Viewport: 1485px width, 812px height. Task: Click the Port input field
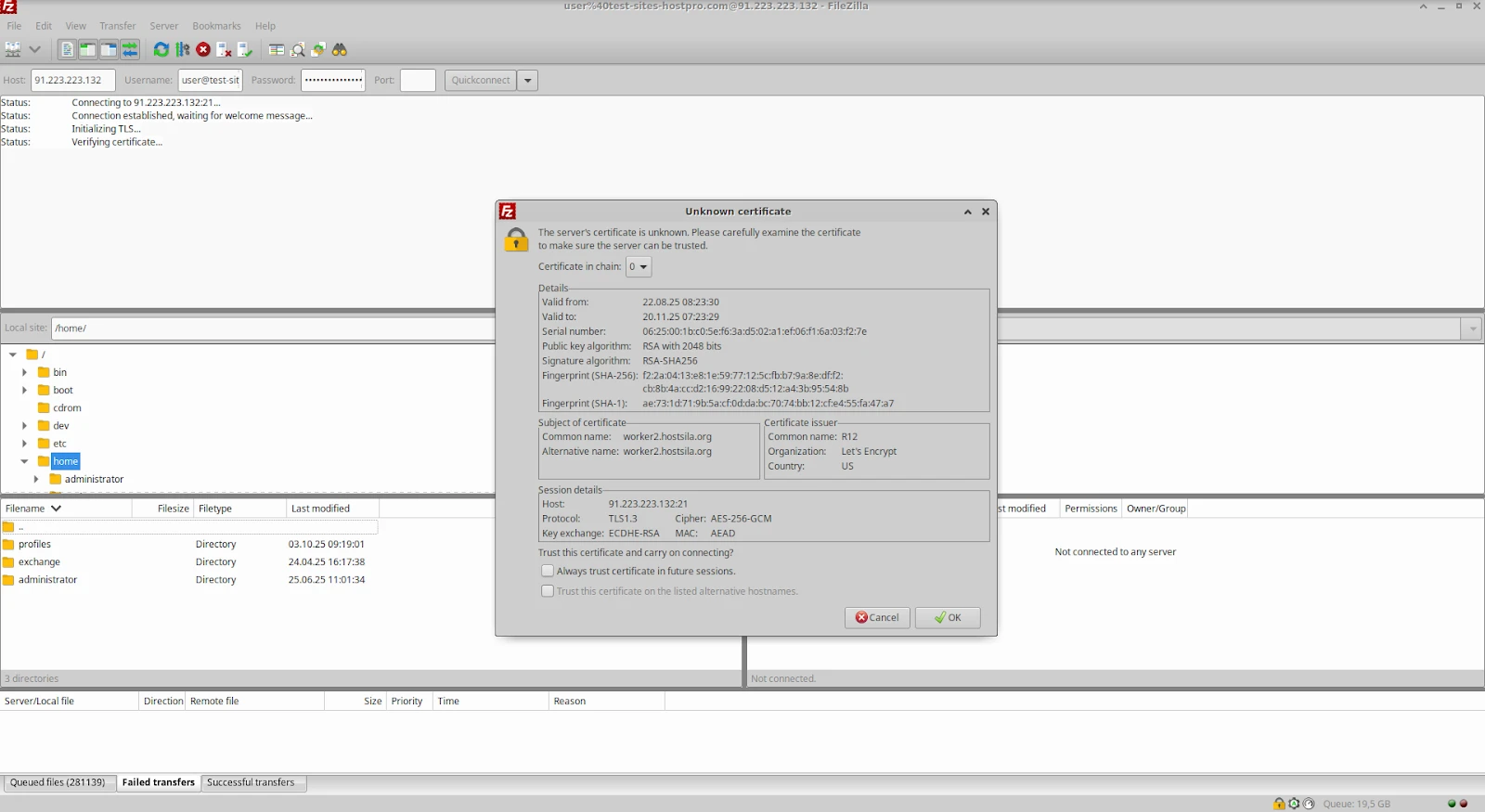coord(418,81)
